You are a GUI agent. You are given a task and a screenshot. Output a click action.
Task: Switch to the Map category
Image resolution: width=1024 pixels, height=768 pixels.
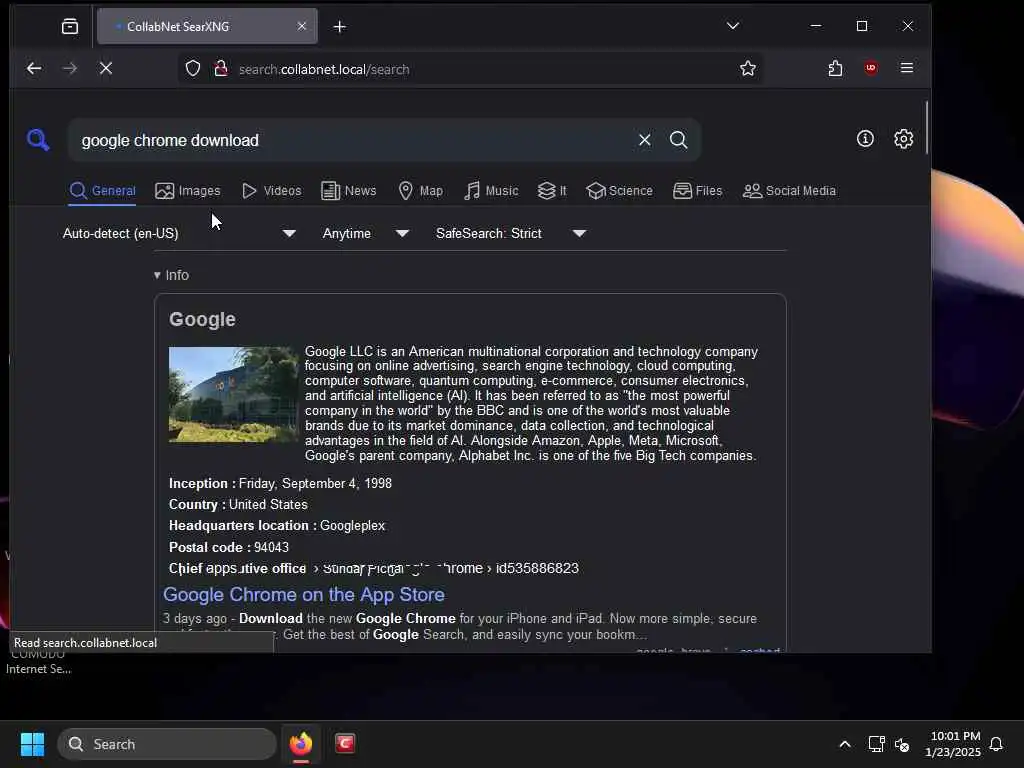(421, 191)
